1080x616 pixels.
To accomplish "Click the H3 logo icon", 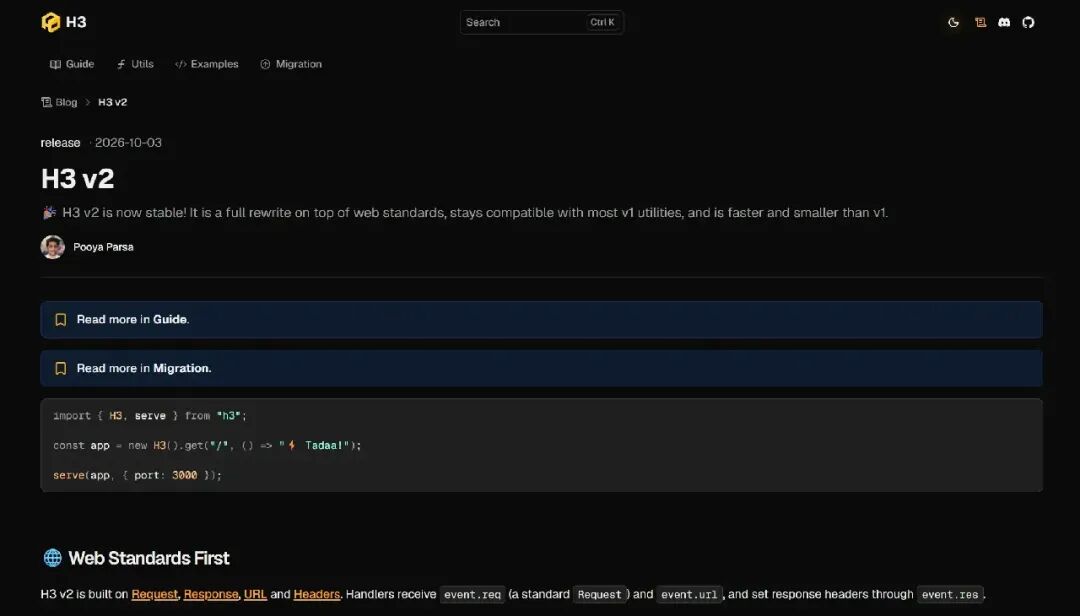I will [x=50, y=22].
